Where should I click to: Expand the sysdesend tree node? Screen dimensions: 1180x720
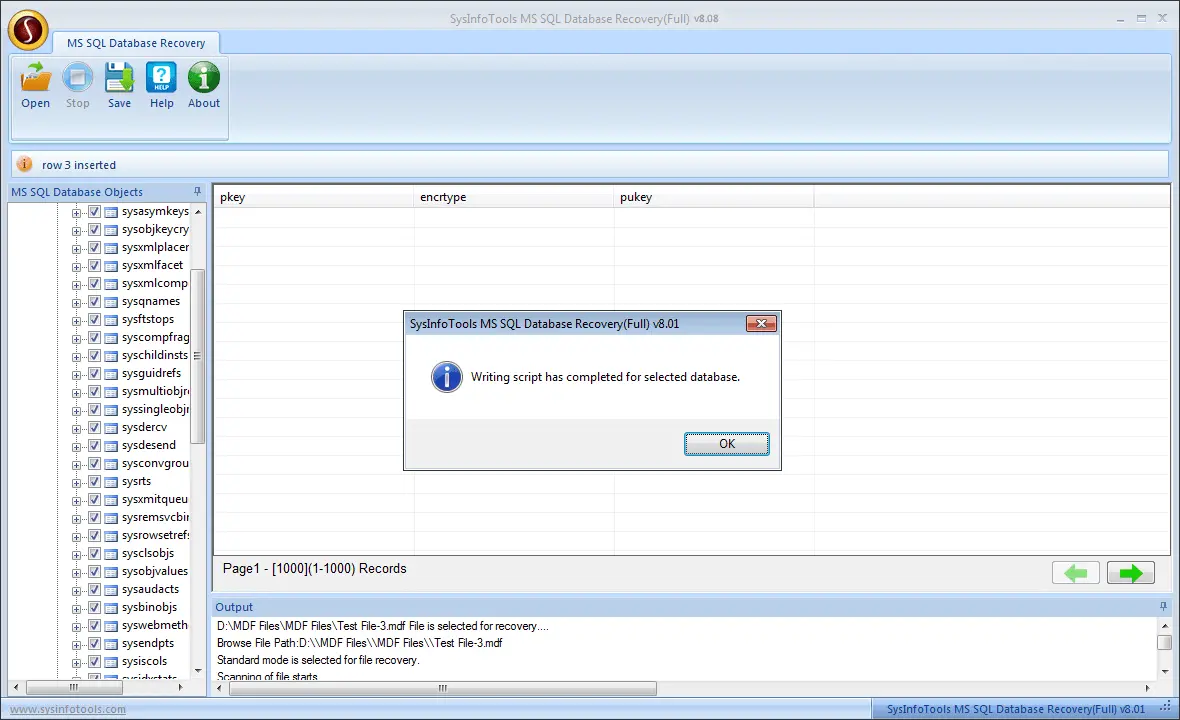[x=76, y=447]
